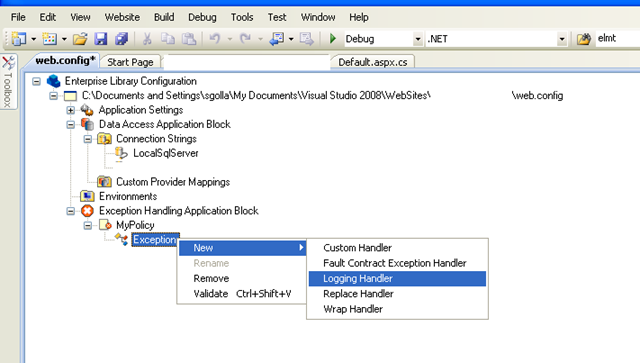This screenshot has width=640, height=363.
Task: Open the File menu
Action: [18, 17]
